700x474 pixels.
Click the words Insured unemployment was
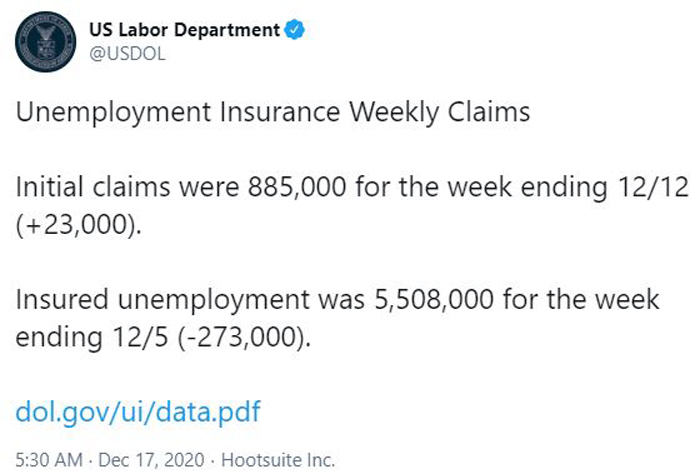coord(190,299)
